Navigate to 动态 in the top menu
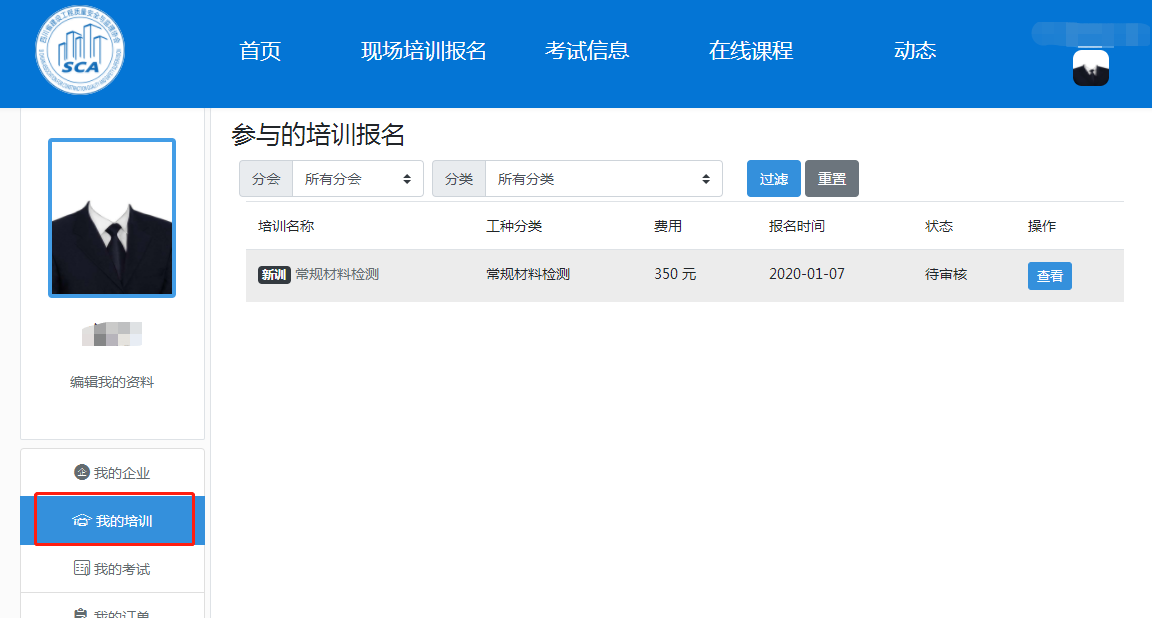1152x618 pixels. pyautogui.click(x=915, y=51)
